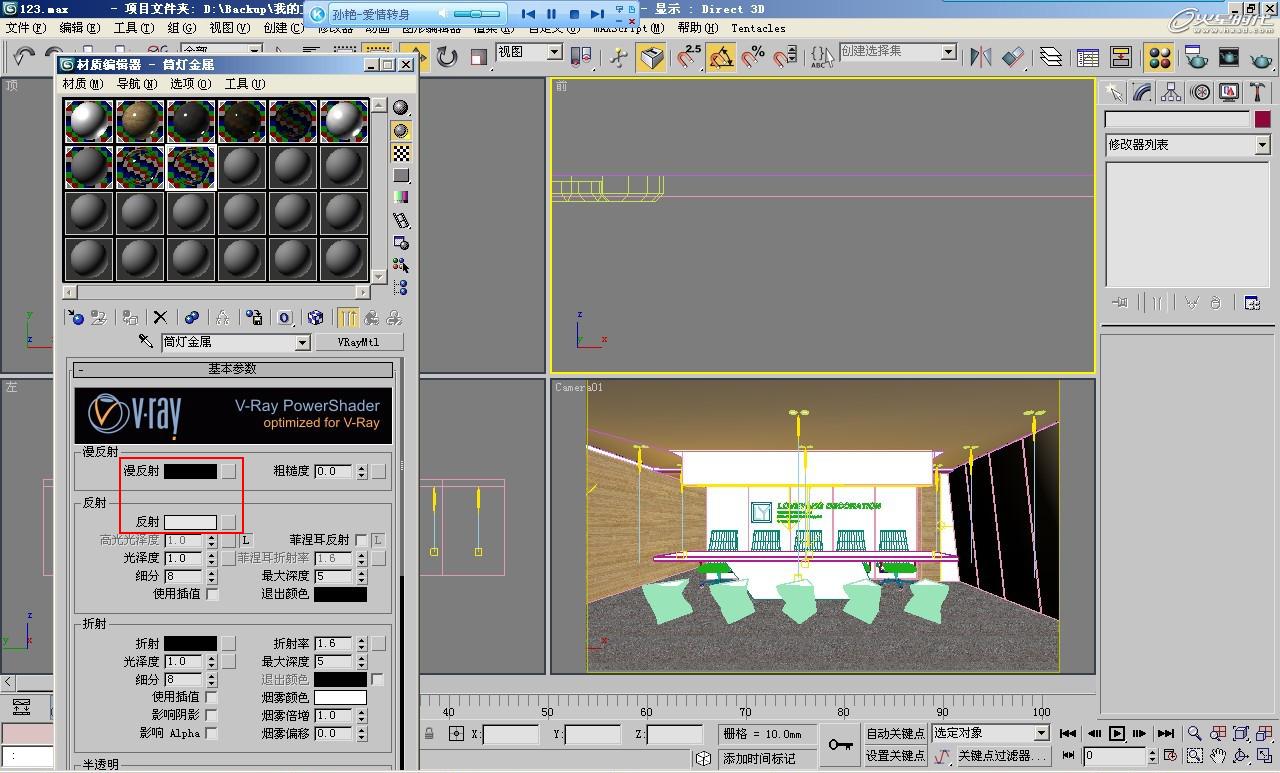Click Show Map in Viewport cube icon
This screenshot has height=773, width=1280.
[316, 317]
